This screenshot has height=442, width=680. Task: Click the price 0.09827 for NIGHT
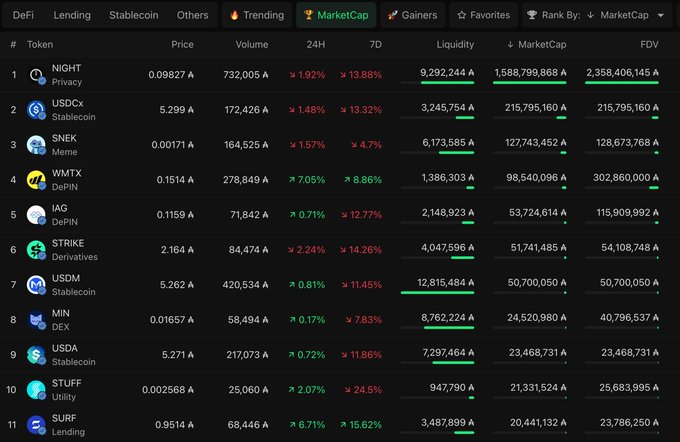click(171, 75)
